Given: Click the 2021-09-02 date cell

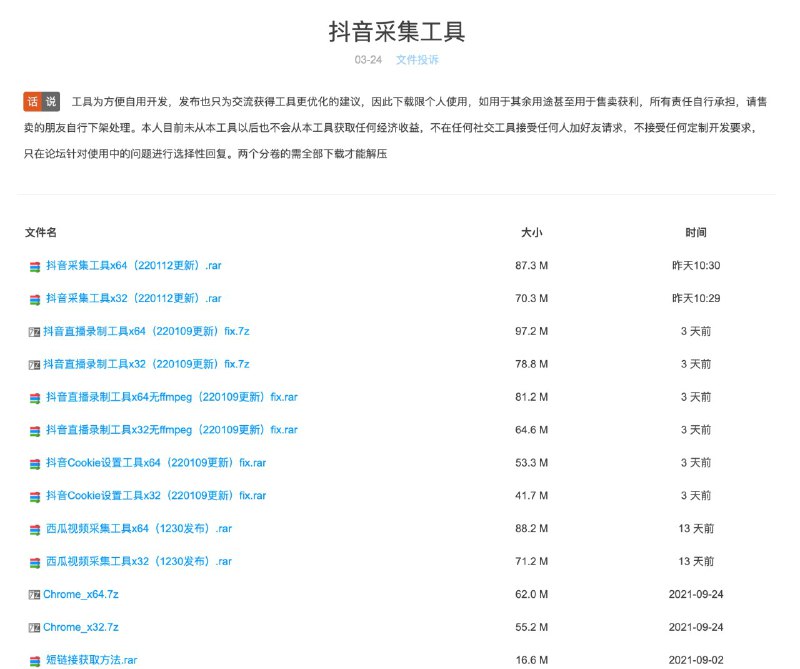Looking at the screenshot, I should (696, 660).
